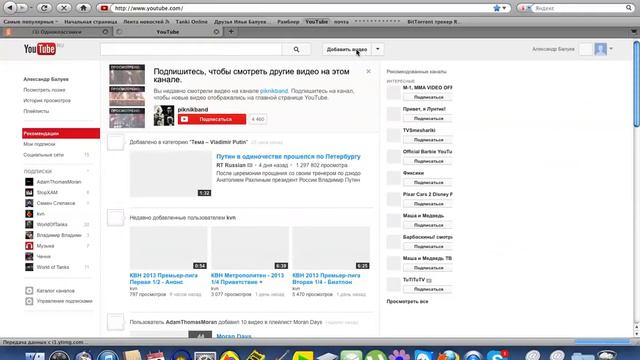Run search with the magnifier button
The width and height of the screenshot is (640, 360).
coord(296,49)
